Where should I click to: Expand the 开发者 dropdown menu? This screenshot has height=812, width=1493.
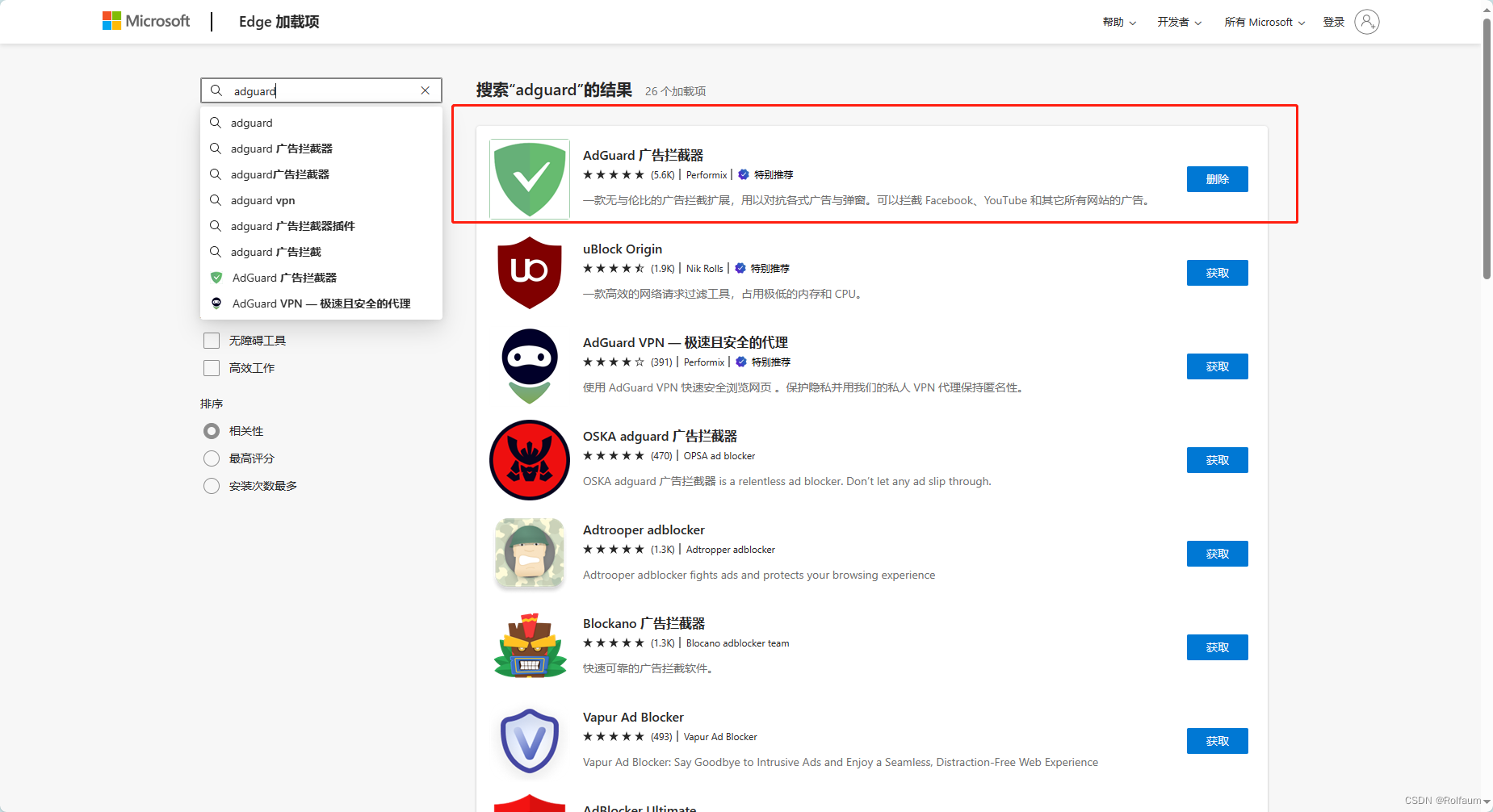click(x=1179, y=22)
